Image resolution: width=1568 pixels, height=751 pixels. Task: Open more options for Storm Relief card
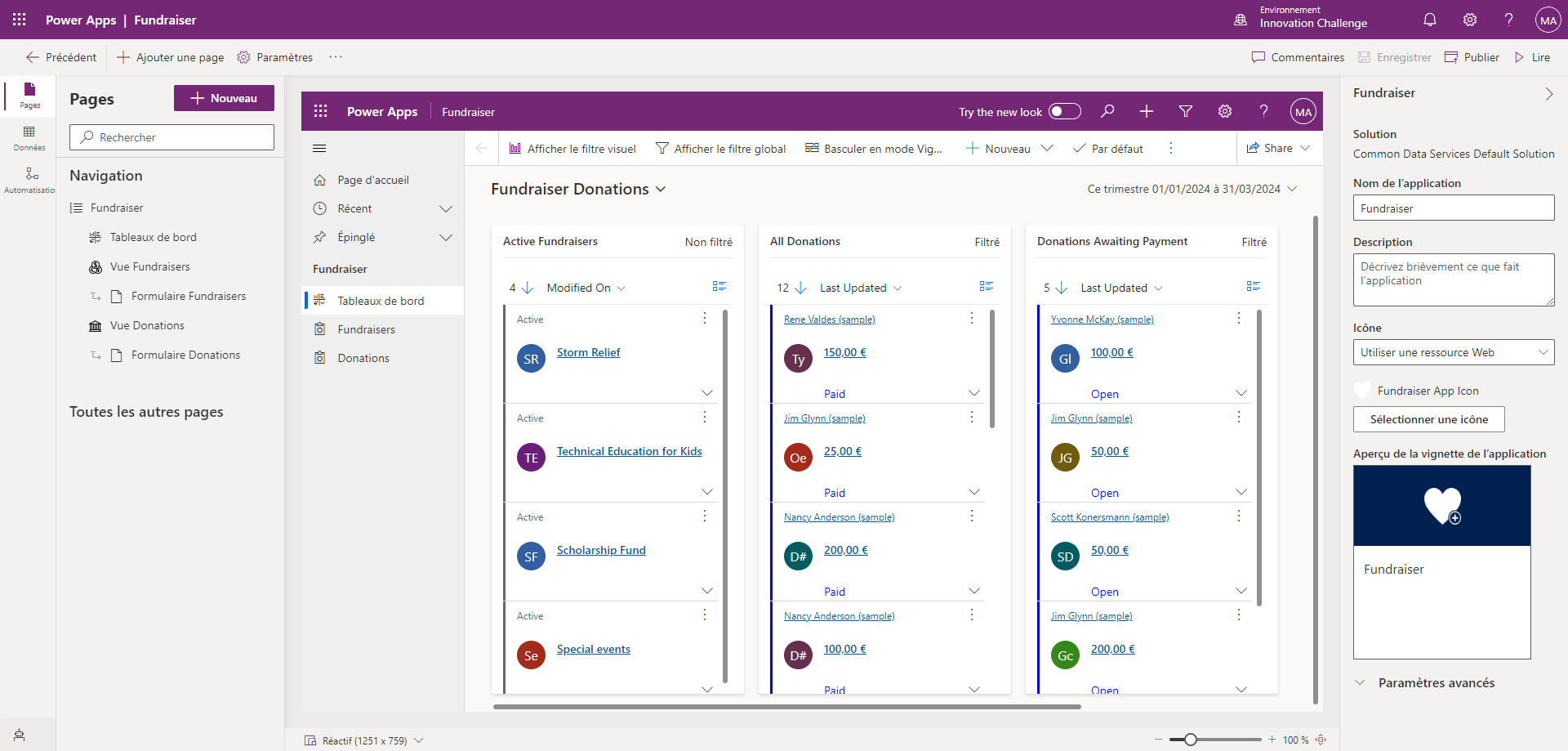705,318
